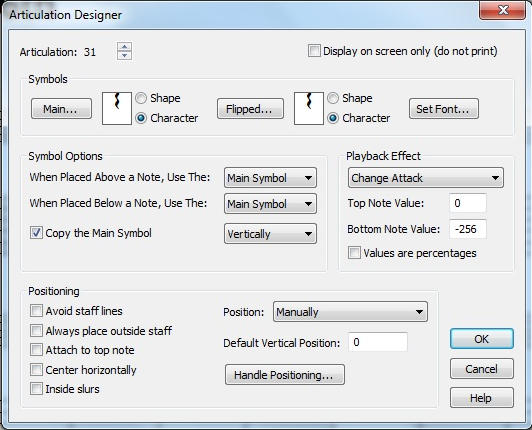Check Attach to top note

[36, 350]
